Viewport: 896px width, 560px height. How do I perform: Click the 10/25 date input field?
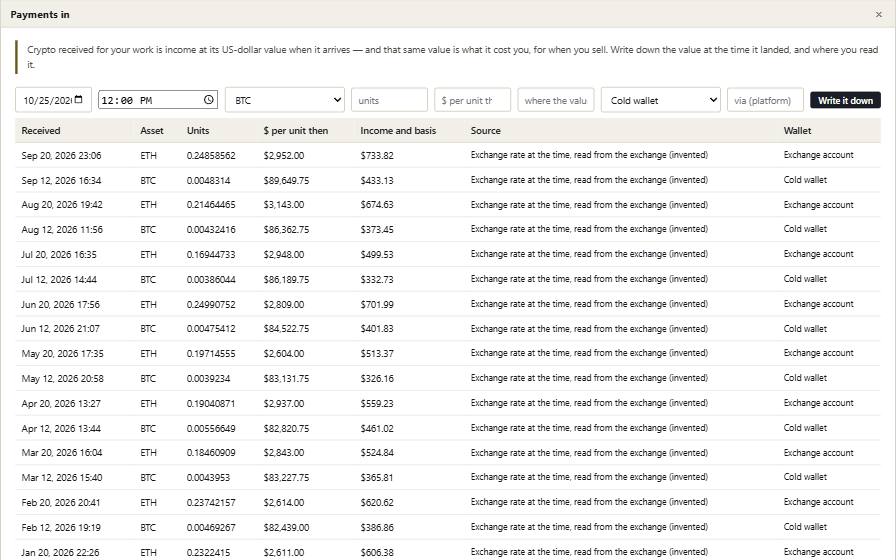pos(53,100)
